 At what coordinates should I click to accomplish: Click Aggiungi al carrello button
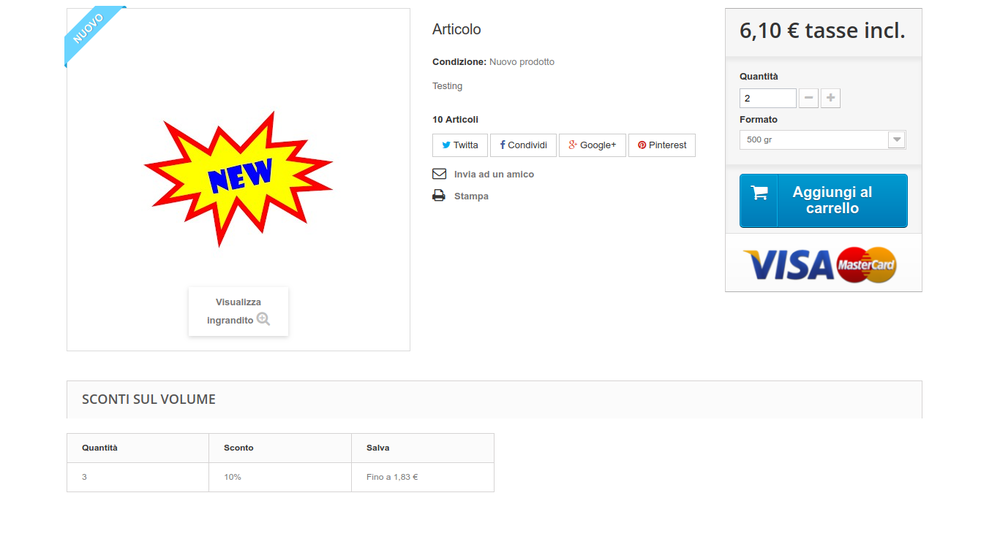pos(823,201)
